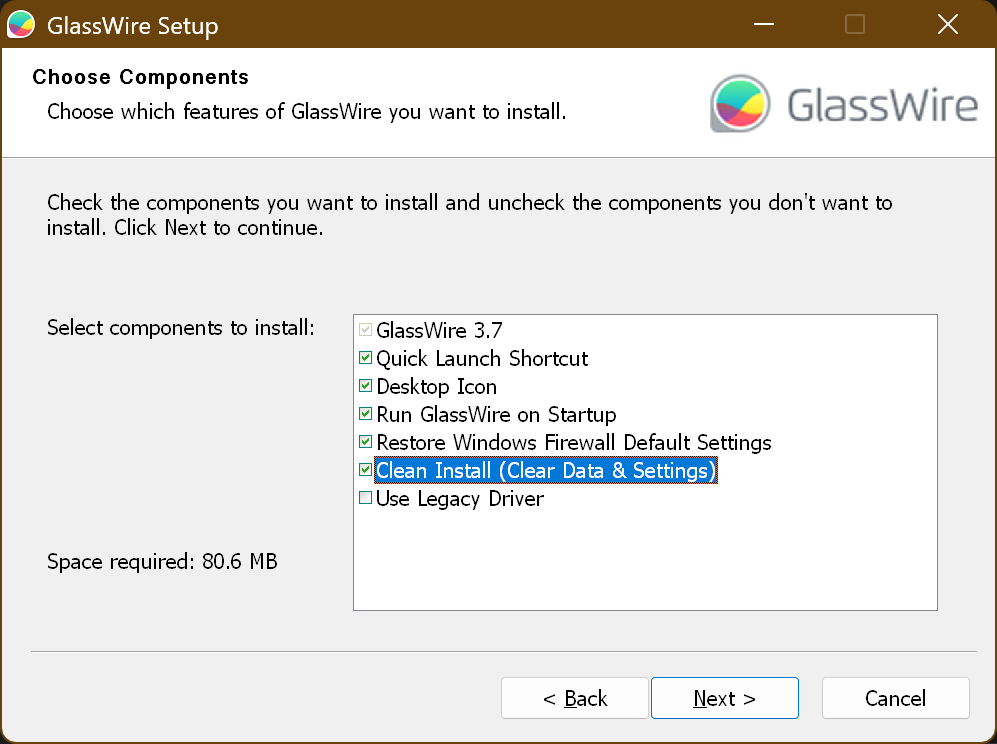Go back with the Back button
This screenshot has width=997, height=744.
(575, 698)
